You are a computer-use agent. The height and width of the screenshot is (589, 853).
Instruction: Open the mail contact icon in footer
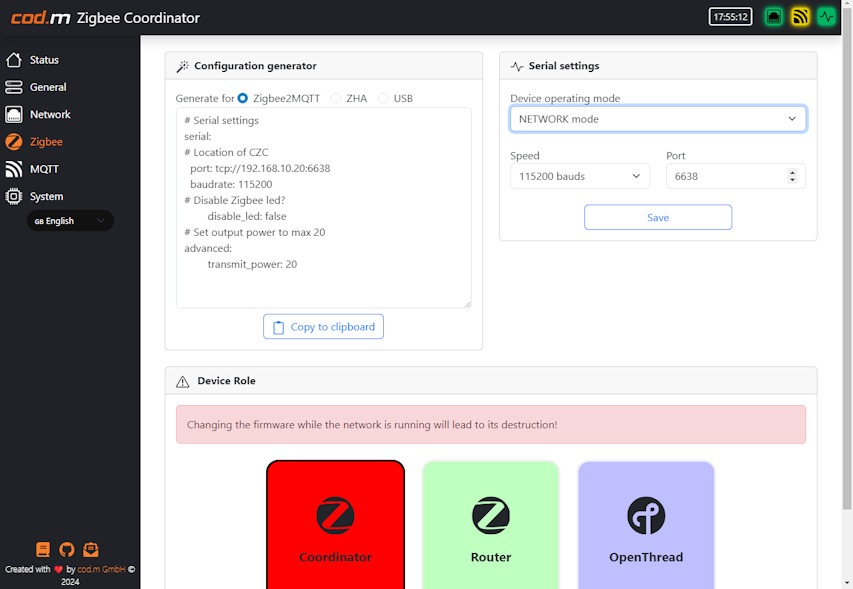(91, 549)
